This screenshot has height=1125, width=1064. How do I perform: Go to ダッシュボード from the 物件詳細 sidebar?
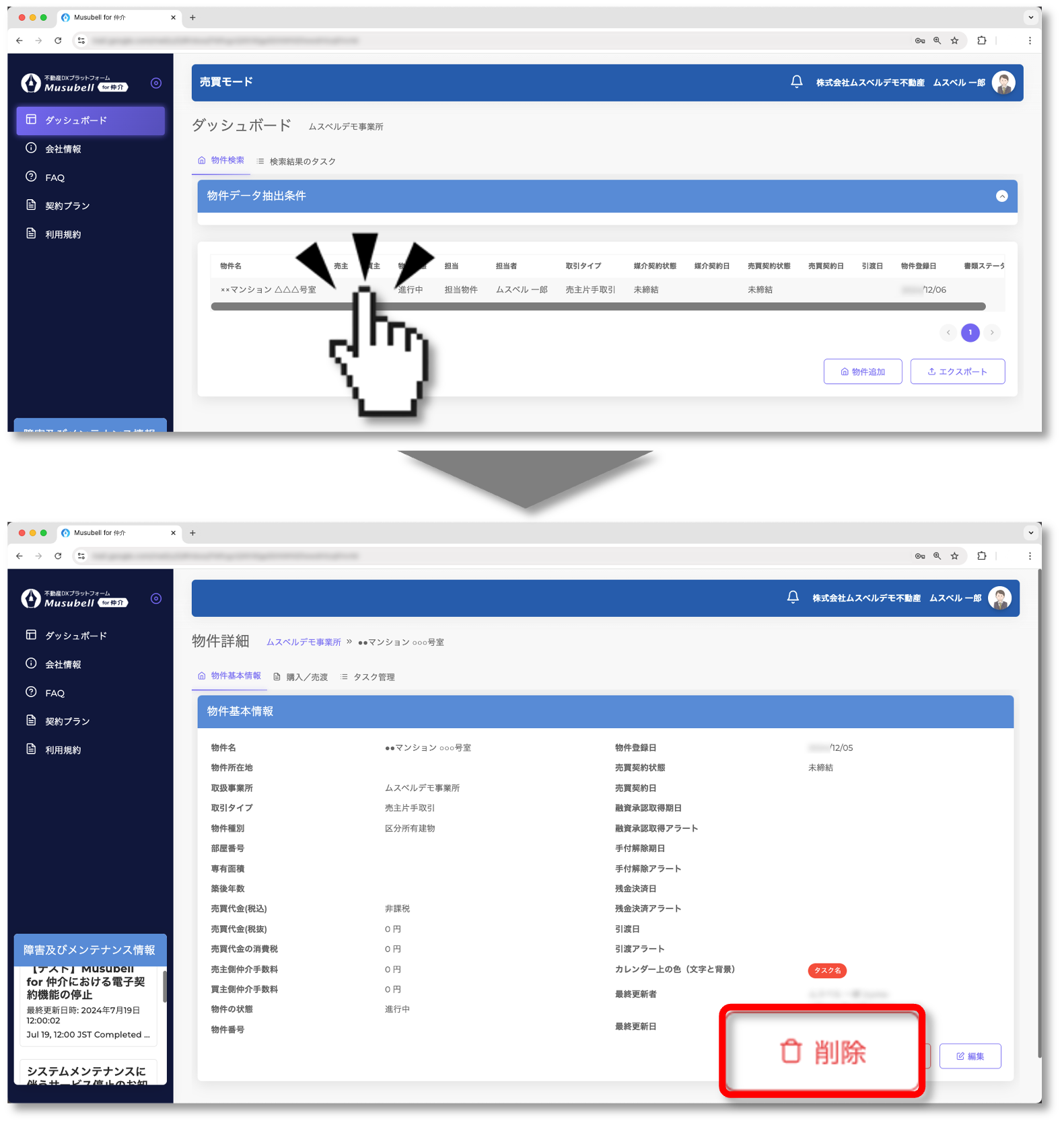[75, 636]
